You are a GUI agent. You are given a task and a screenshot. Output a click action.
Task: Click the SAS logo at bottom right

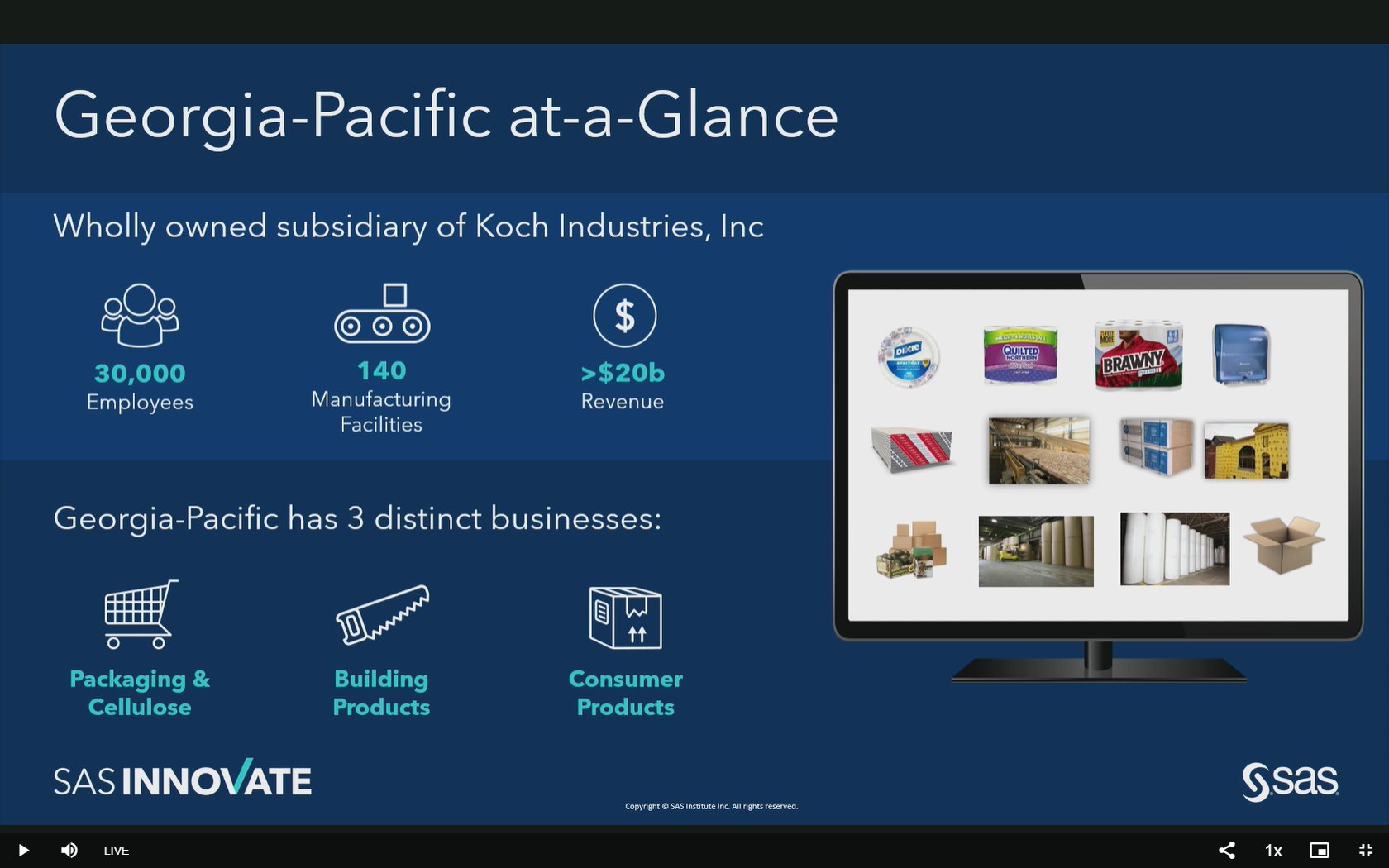[1290, 781]
